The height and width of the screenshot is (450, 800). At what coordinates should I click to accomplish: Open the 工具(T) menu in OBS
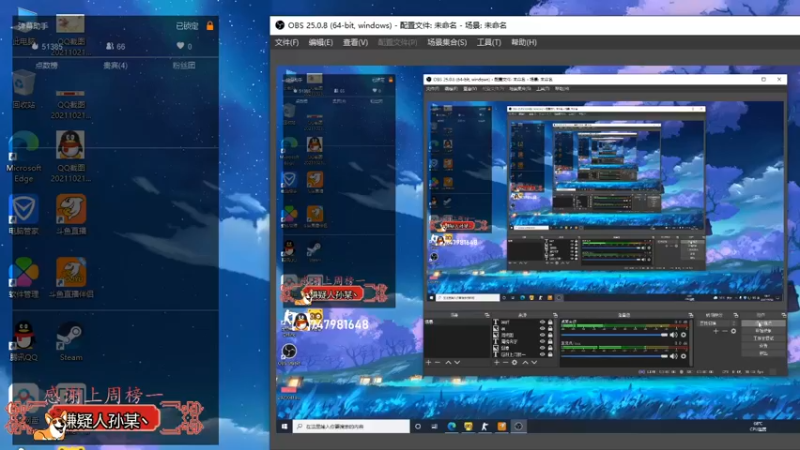coord(489,42)
